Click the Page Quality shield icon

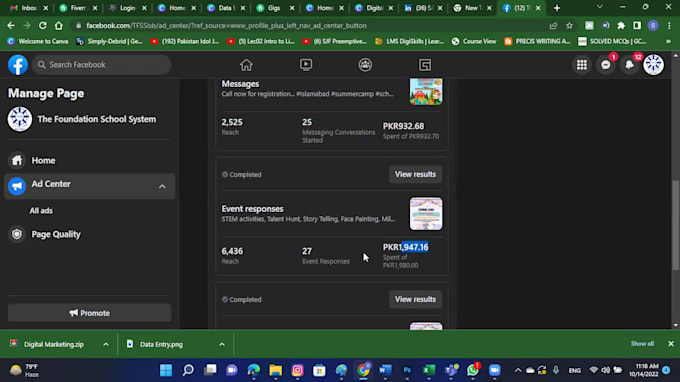coord(17,234)
